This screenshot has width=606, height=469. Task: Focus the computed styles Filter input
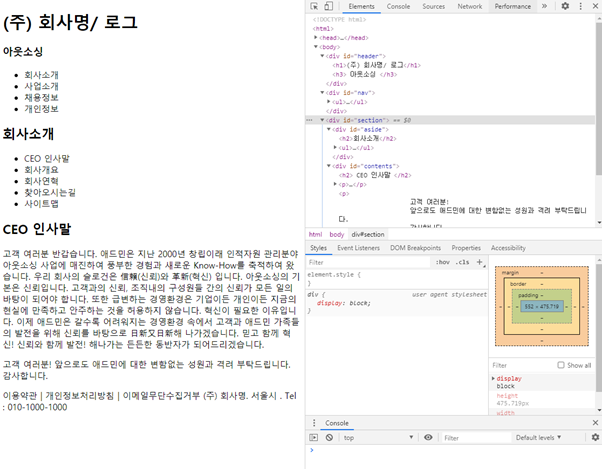(x=522, y=365)
